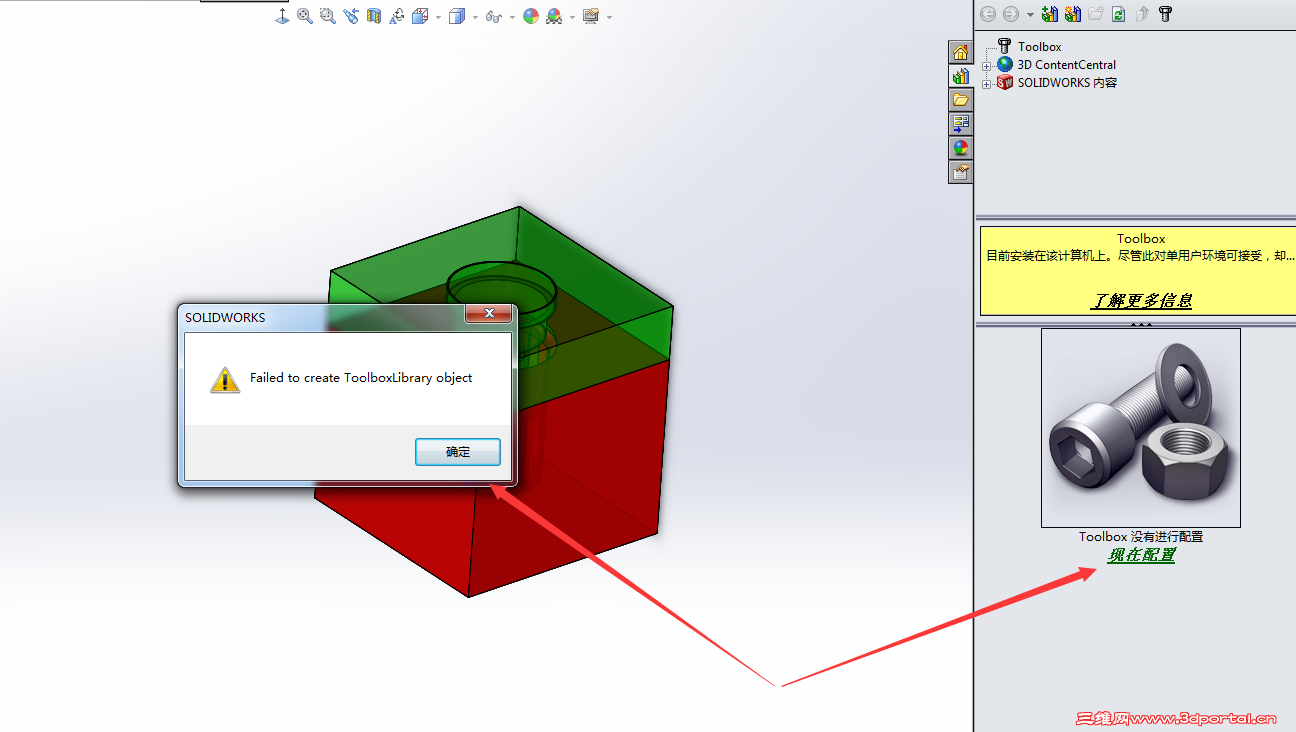Close the SOLIDWORKS error dialog
This screenshot has height=732, width=1296.
pyautogui.click(x=489, y=314)
